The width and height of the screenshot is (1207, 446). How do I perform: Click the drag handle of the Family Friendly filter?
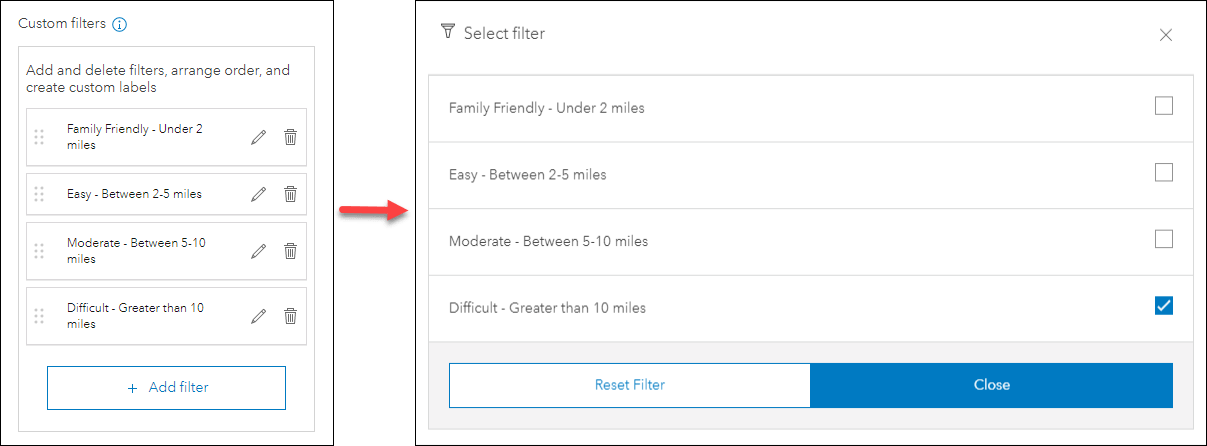40,138
